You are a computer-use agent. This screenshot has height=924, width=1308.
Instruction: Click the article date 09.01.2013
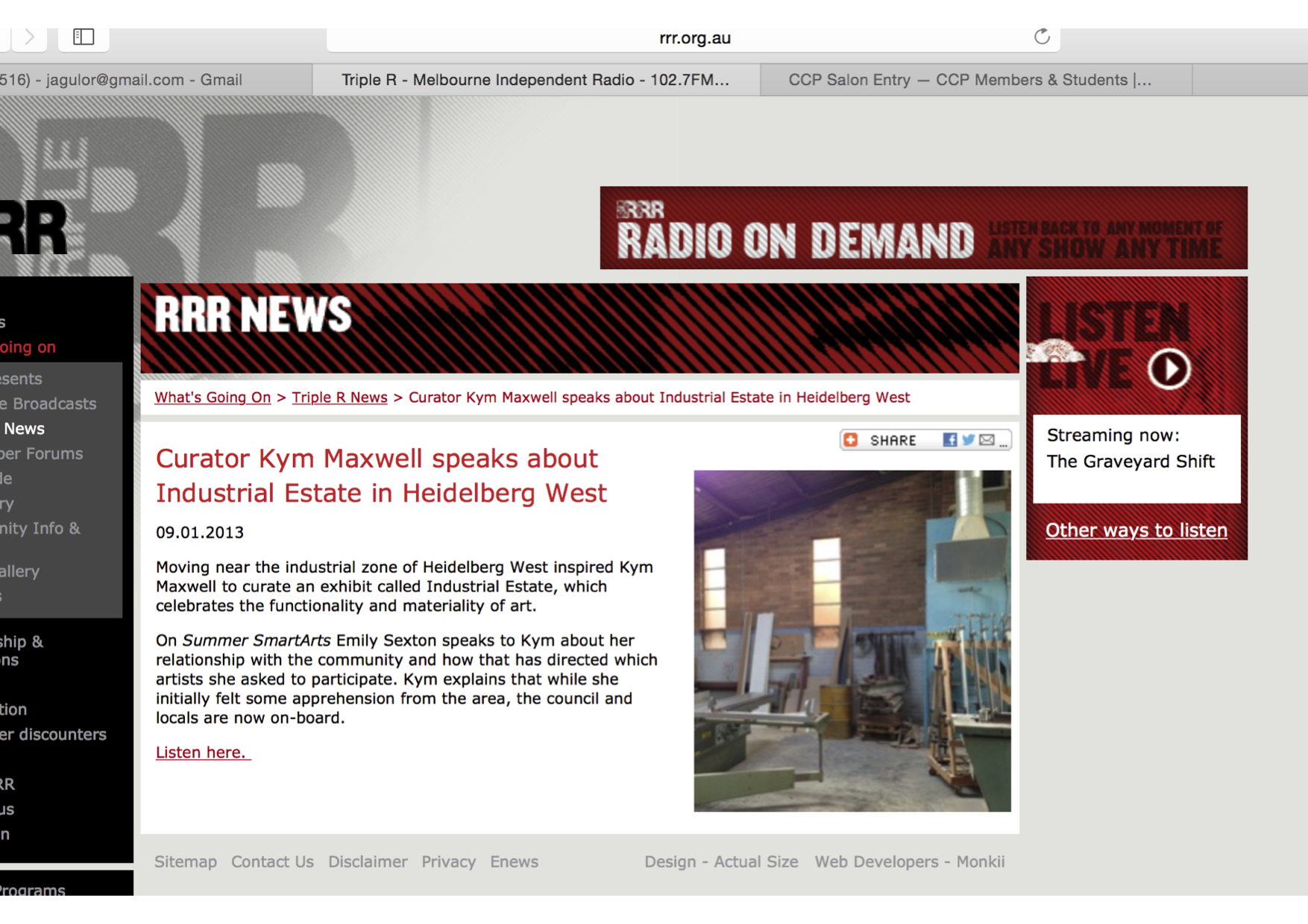pos(200,532)
